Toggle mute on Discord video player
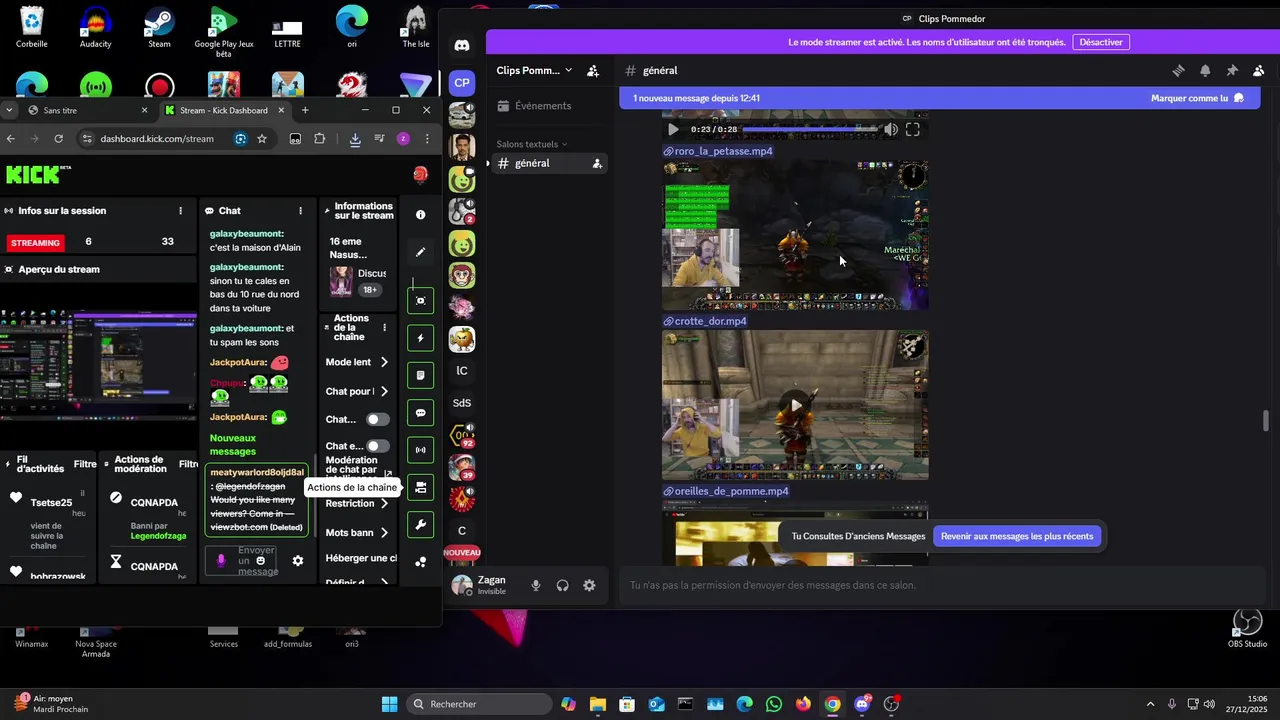The height and width of the screenshot is (720, 1280). (890, 129)
